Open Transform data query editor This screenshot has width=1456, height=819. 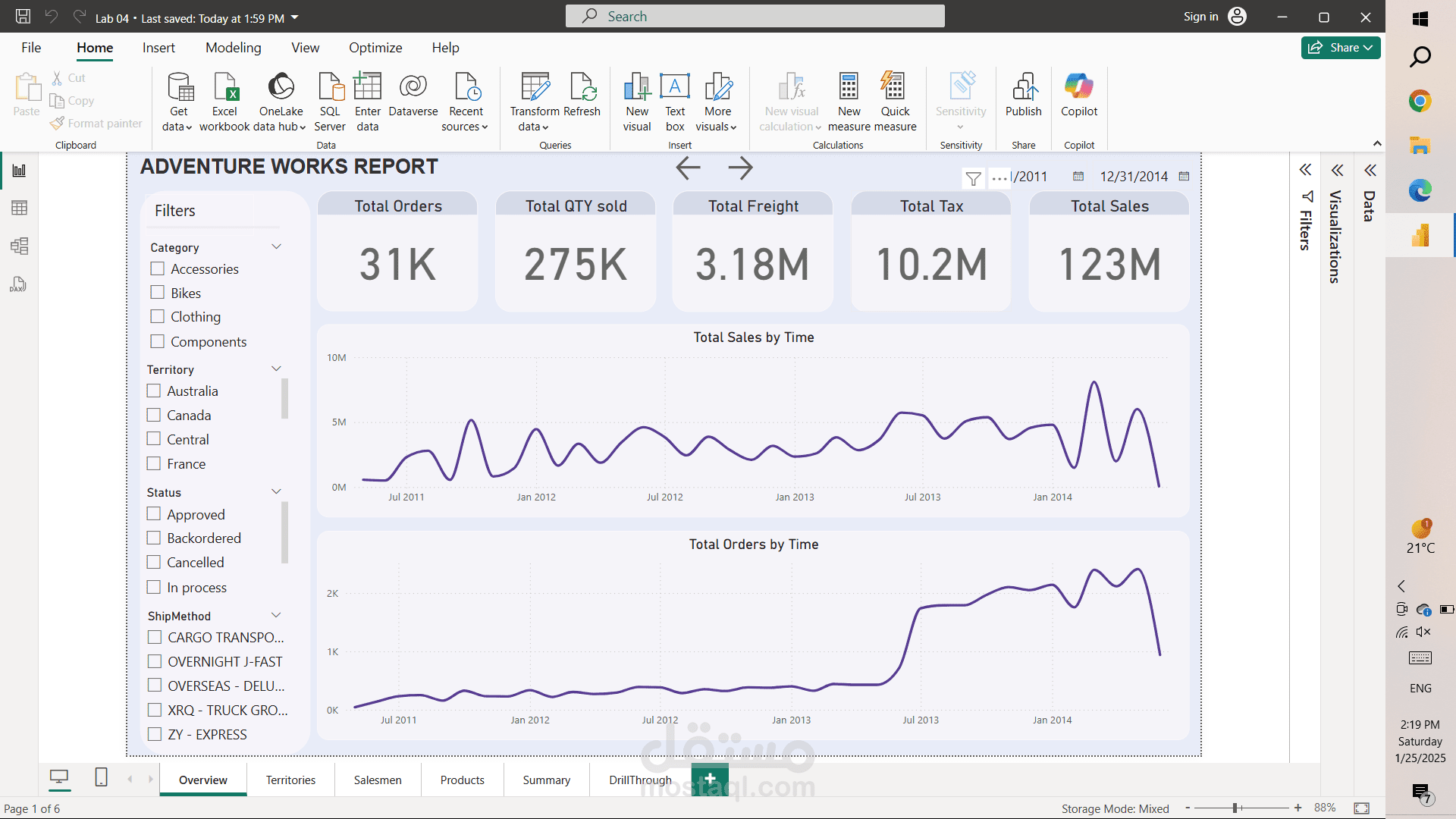535,102
